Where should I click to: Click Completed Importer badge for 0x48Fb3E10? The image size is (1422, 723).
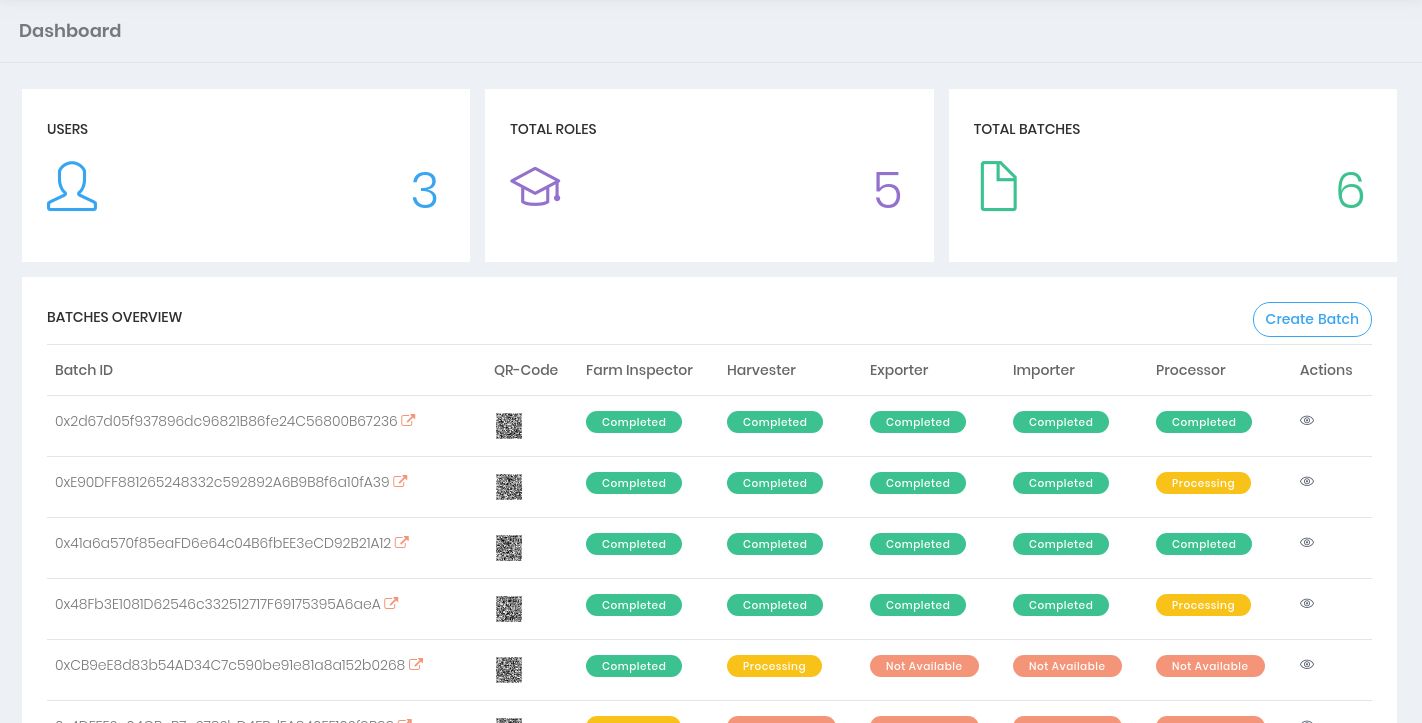1061,605
